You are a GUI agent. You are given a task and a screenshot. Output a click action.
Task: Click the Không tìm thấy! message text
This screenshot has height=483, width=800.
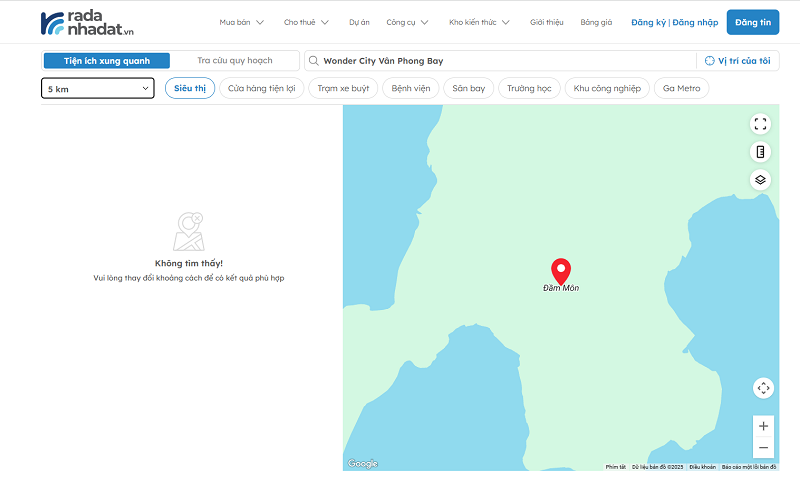point(189,263)
